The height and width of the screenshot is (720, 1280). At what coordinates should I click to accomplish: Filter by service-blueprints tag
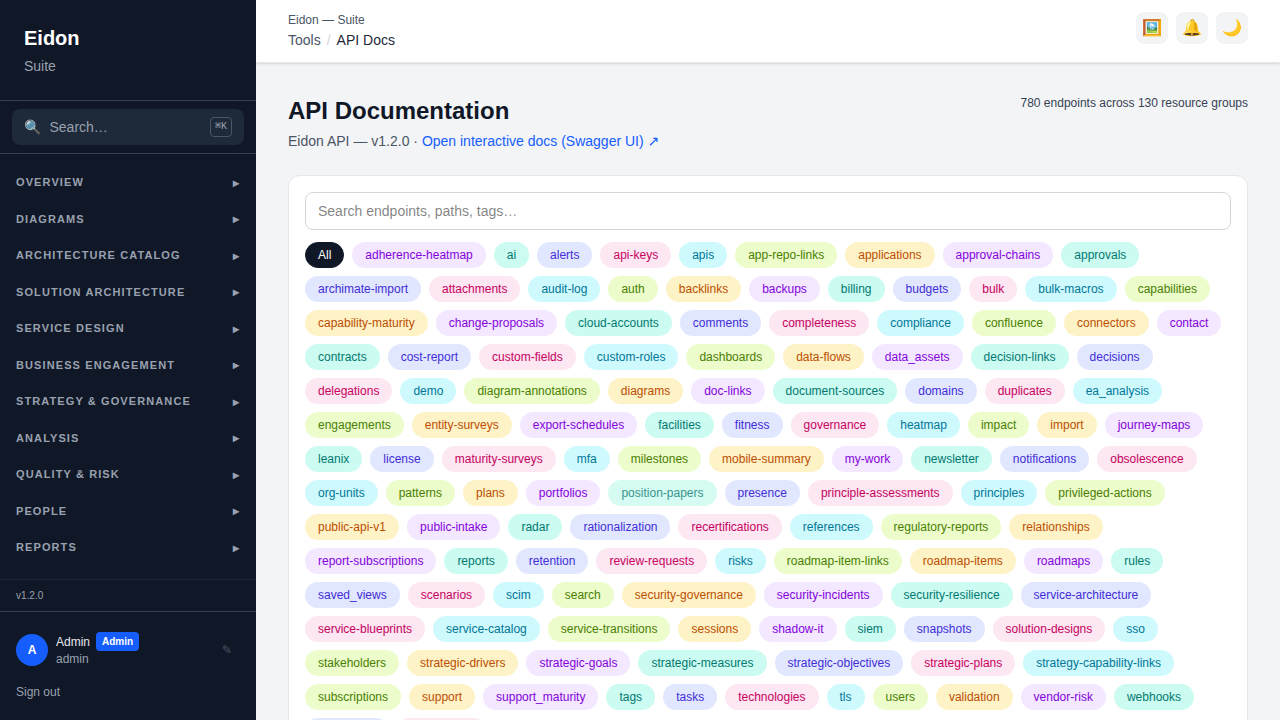coord(365,629)
